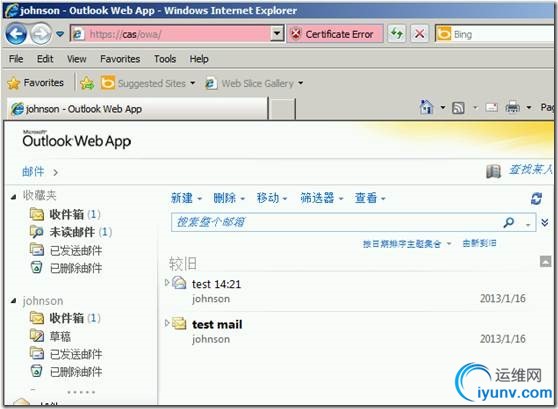Click the opened envelope icon for test 14:21
Image resolution: width=558 pixels, height=409 pixels.
point(179,283)
